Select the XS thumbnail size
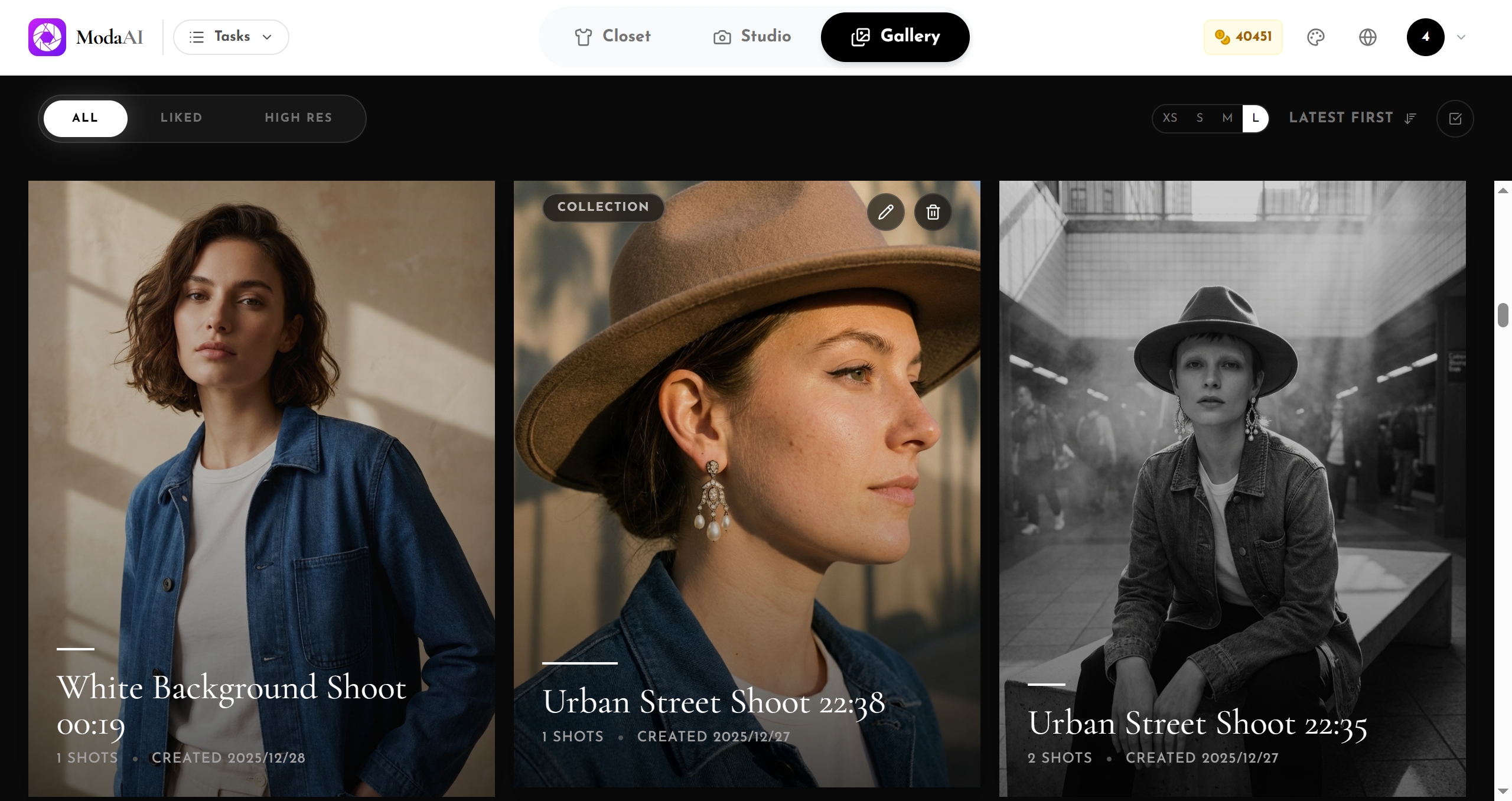The width and height of the screenshot is (1512, 801). [x=1169, y=118]
